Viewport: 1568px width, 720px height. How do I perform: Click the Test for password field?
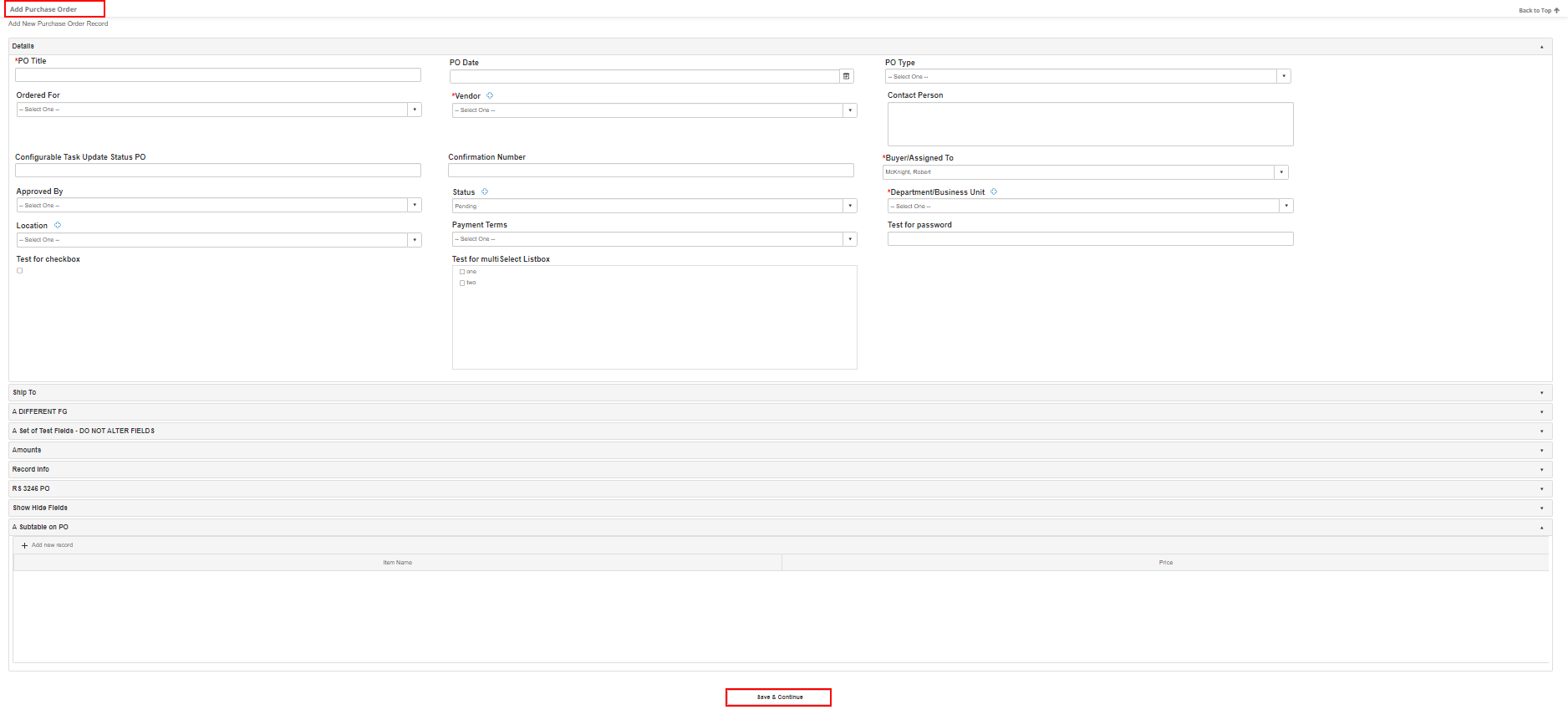(1090, 239)
